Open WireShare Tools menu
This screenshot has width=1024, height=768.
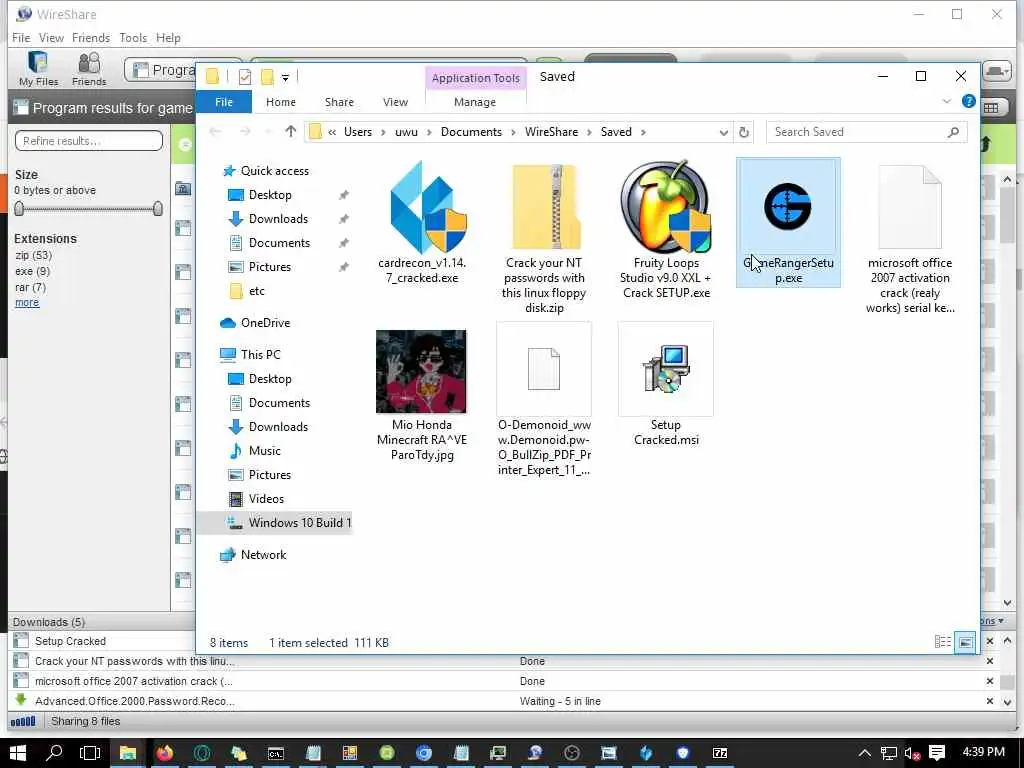133,38
